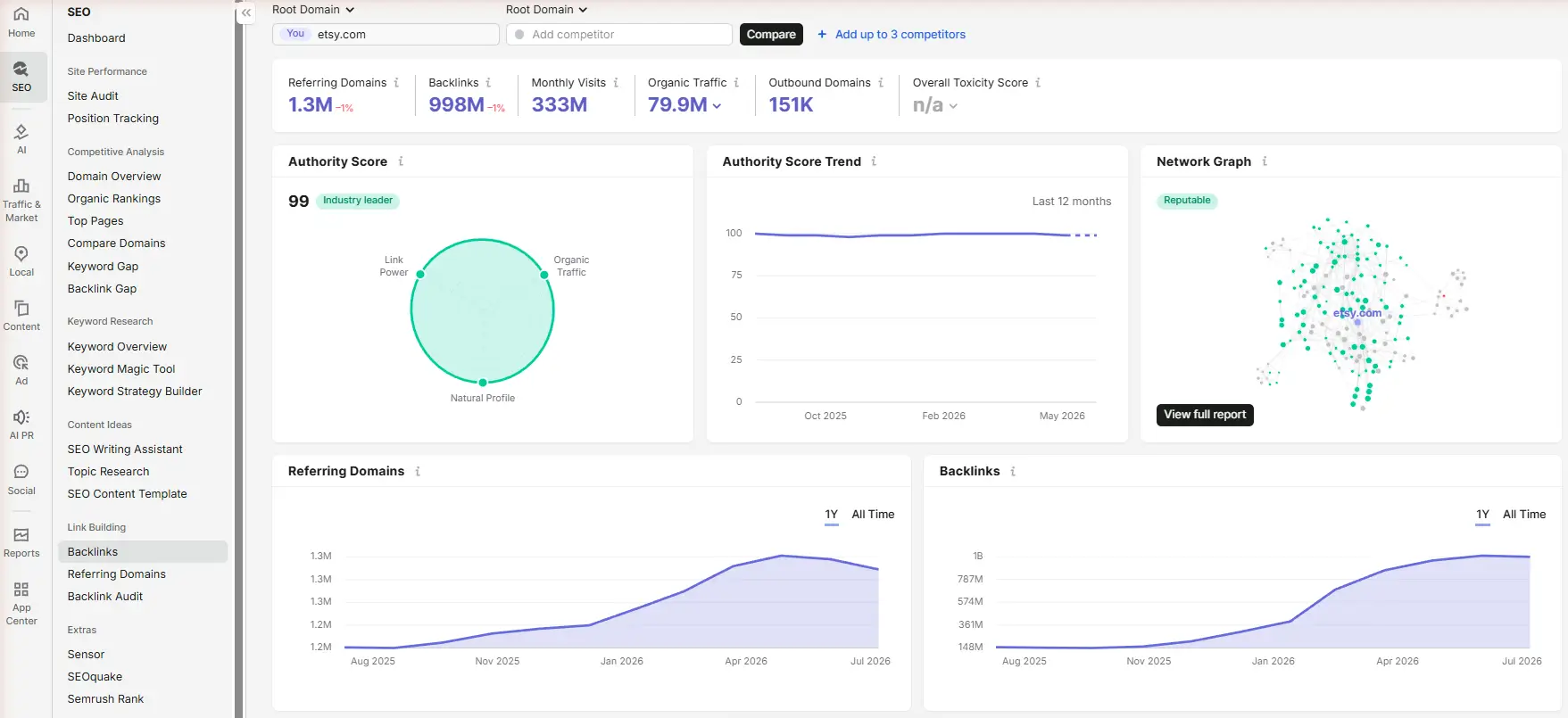This screenshot has width=1568, height=718.
Task: Expand Organic Traffic 79.9M dropdown
Action: tap(717, 106)
